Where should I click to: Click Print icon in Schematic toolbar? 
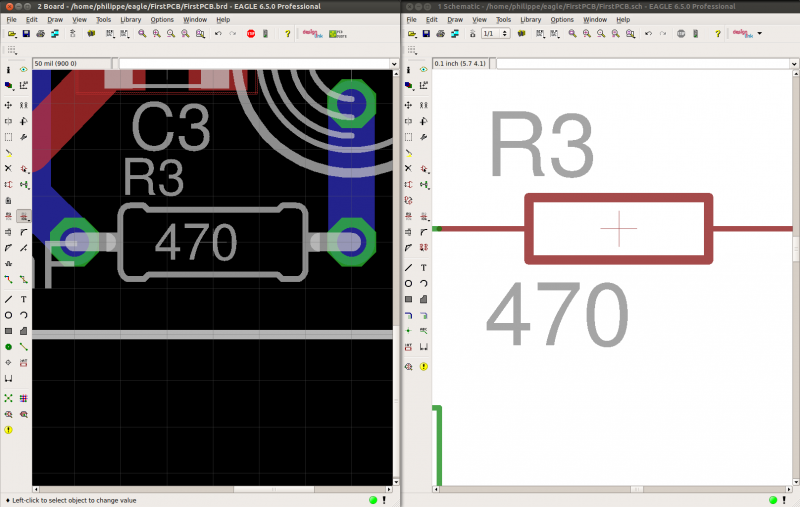[x=443, y=33]
